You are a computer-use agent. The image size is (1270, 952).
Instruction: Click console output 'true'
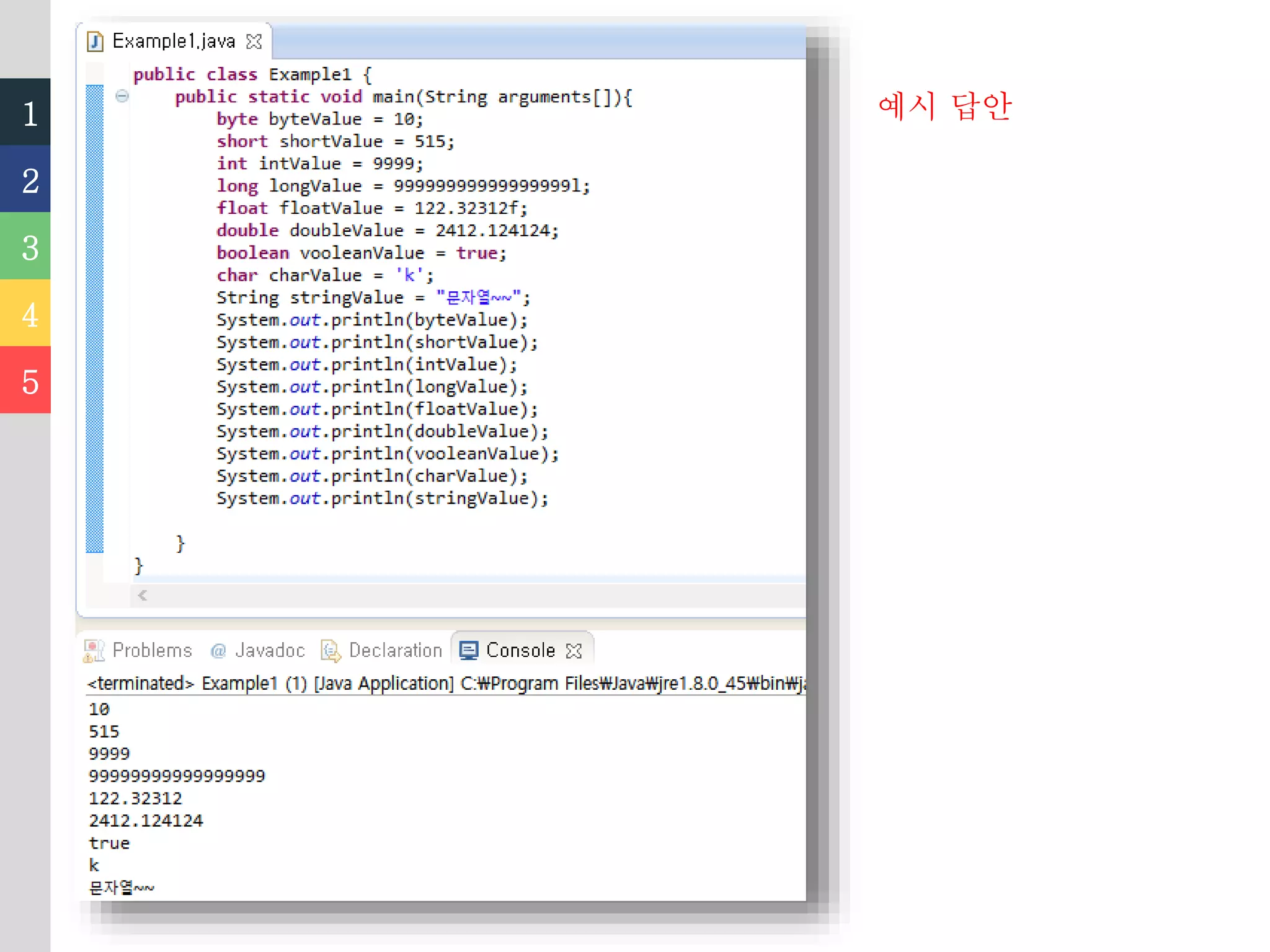109,843
